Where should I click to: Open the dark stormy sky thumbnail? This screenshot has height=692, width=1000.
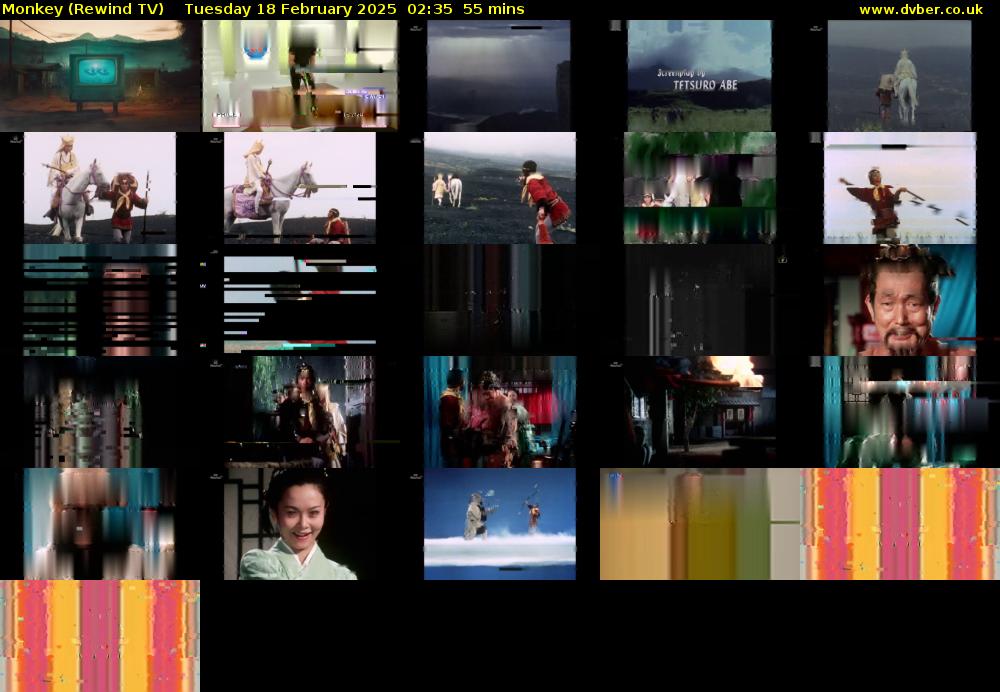tap(499, 75)
